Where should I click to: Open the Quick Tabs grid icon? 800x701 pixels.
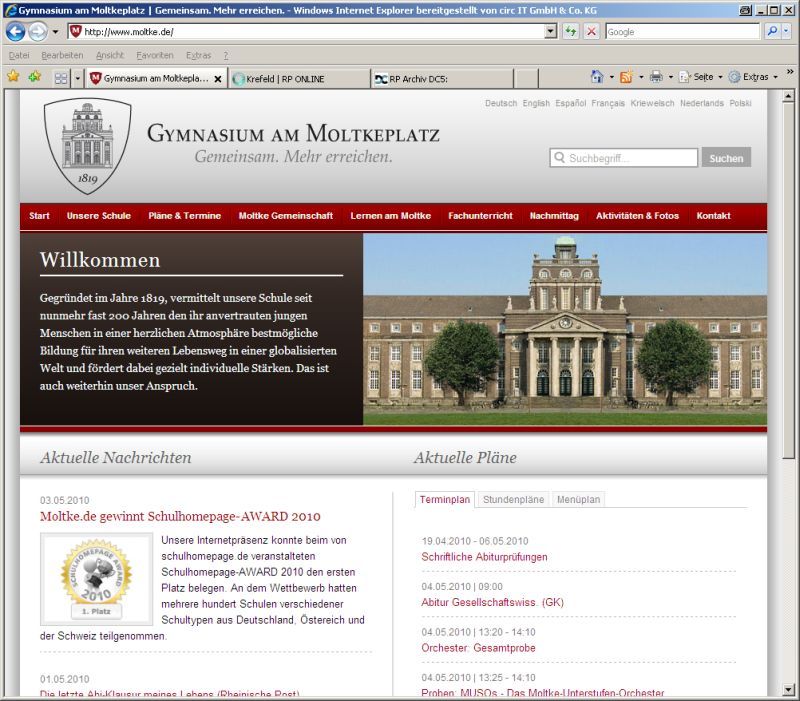point(61,78)
